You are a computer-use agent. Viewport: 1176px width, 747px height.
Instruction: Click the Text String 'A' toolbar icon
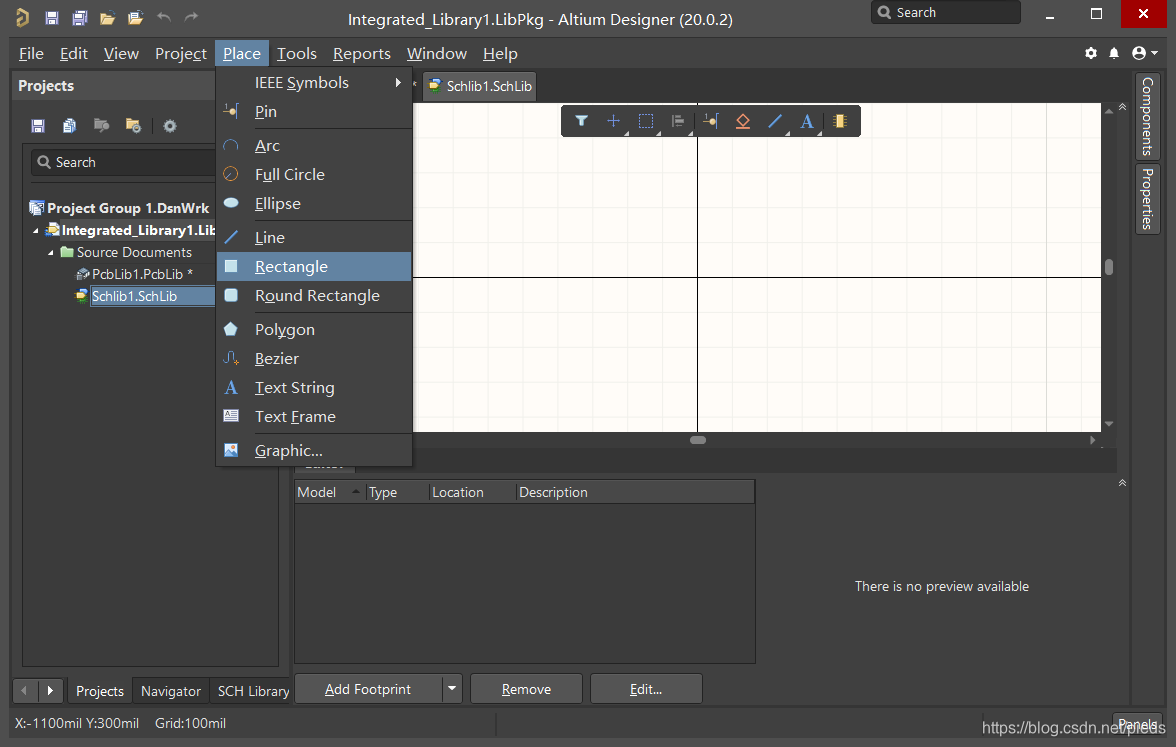pyautogui.click(x=807, y=121)
